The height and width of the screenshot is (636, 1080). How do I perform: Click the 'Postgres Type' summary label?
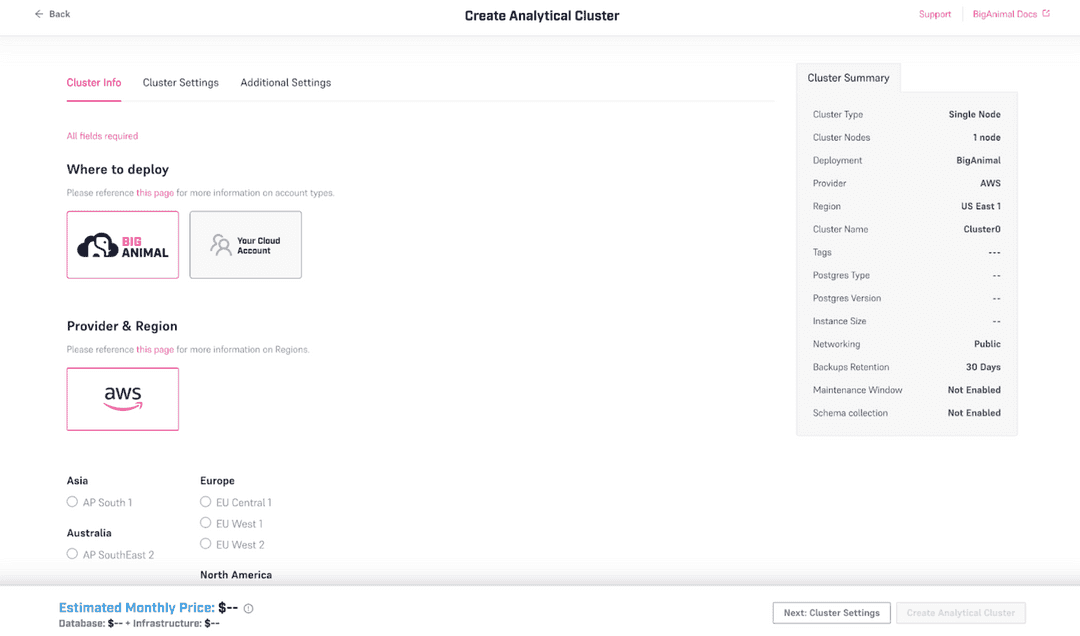[841, 276]
